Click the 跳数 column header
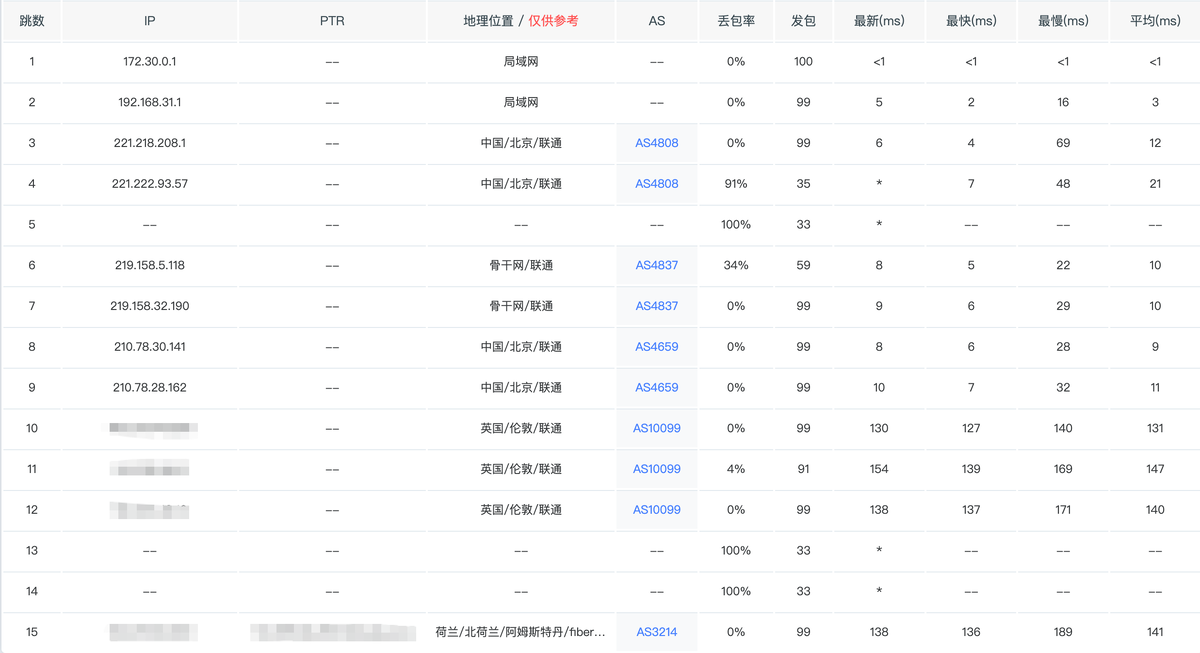Viewport: 1200px width, 653px height. point(32,21)
